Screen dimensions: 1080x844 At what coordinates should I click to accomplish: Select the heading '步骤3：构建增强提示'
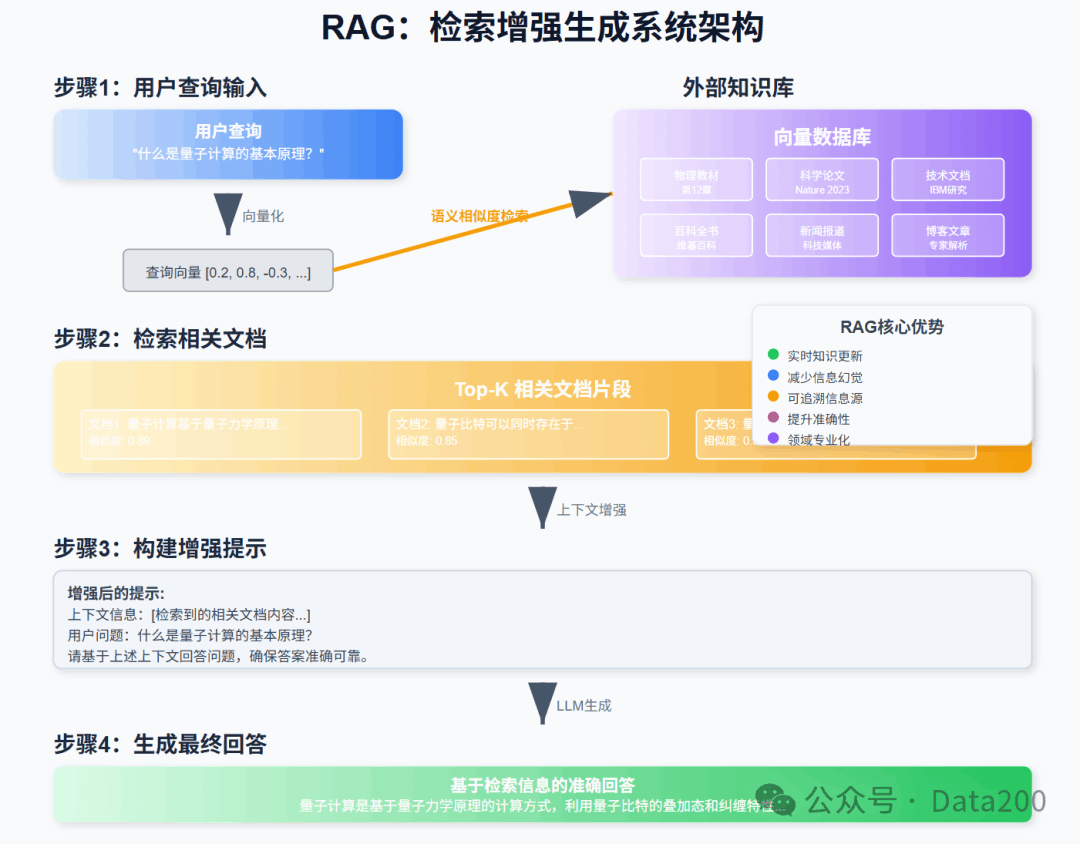point(160,548)
